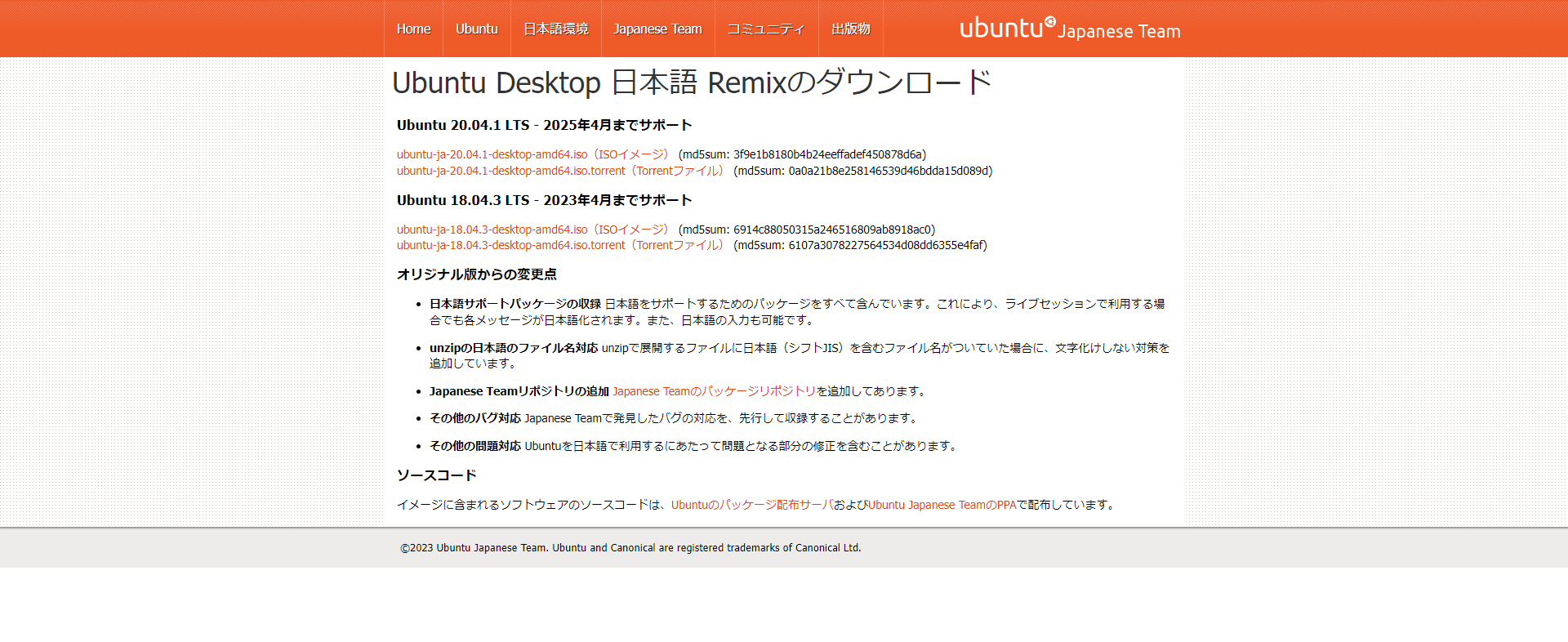The height and width of the screenshot is (642, 1568).
Task: Click md5sum 6107a3078227564534d08dd6355e4faf text
Action: [x=861, y=245]
